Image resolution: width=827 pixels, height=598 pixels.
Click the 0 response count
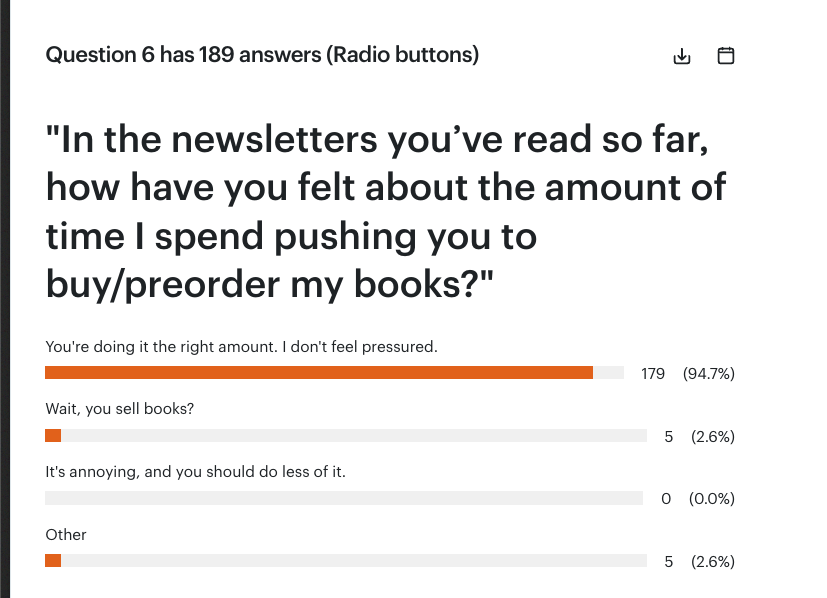click(666, 499)
